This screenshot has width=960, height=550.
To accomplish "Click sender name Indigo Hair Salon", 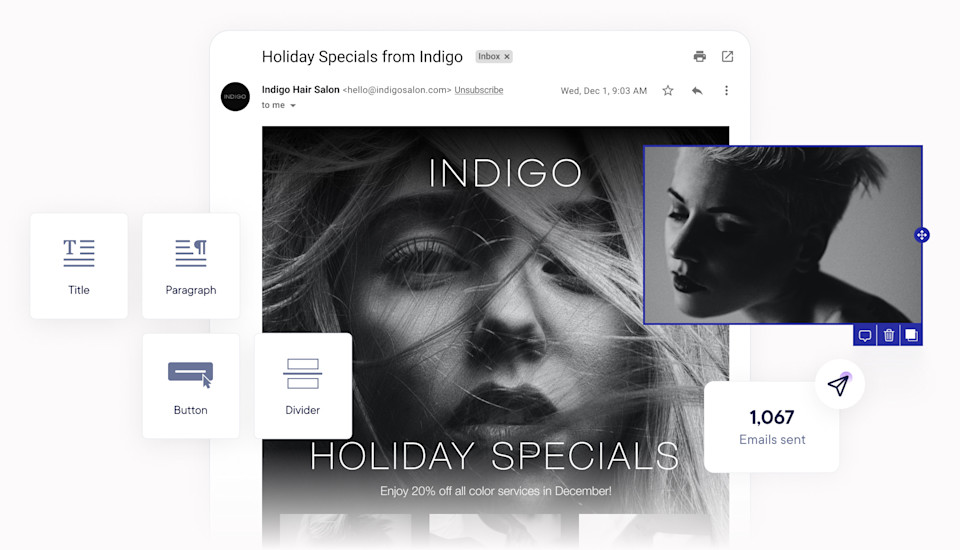I will (x=301, y=89).
